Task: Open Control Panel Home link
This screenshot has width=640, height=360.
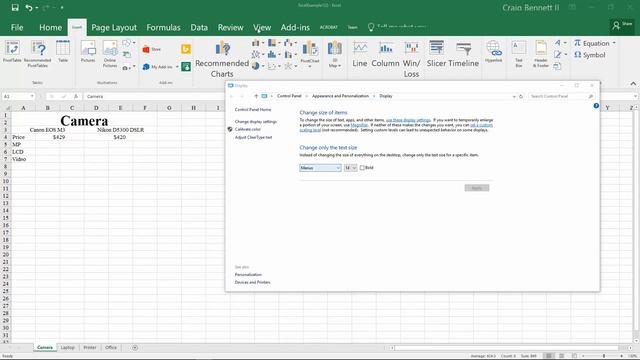Action: pos(253,110)
